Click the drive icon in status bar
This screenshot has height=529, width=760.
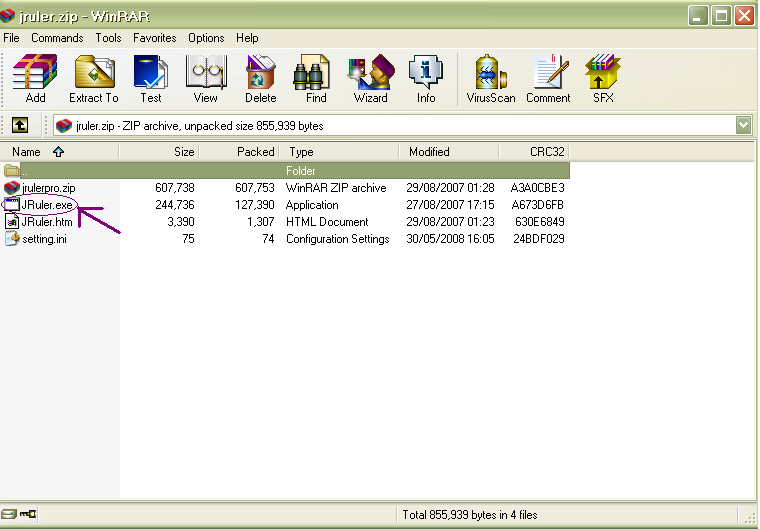9,513
